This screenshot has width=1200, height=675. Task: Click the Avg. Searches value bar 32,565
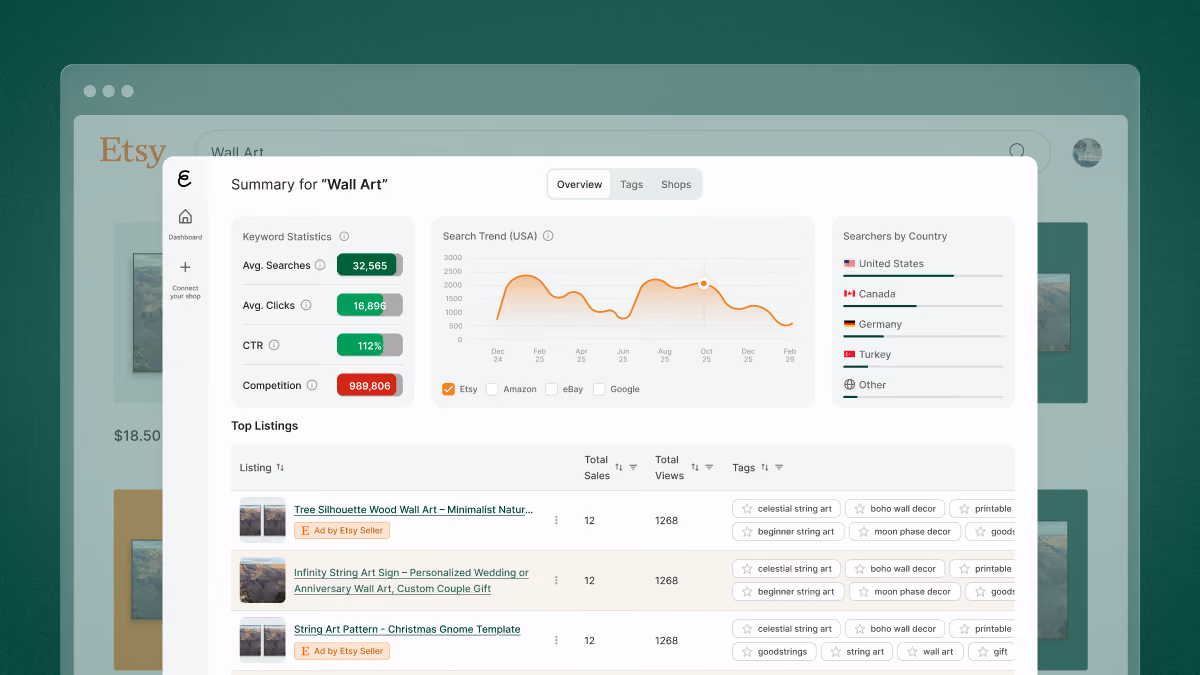click(x=370, y=265)
